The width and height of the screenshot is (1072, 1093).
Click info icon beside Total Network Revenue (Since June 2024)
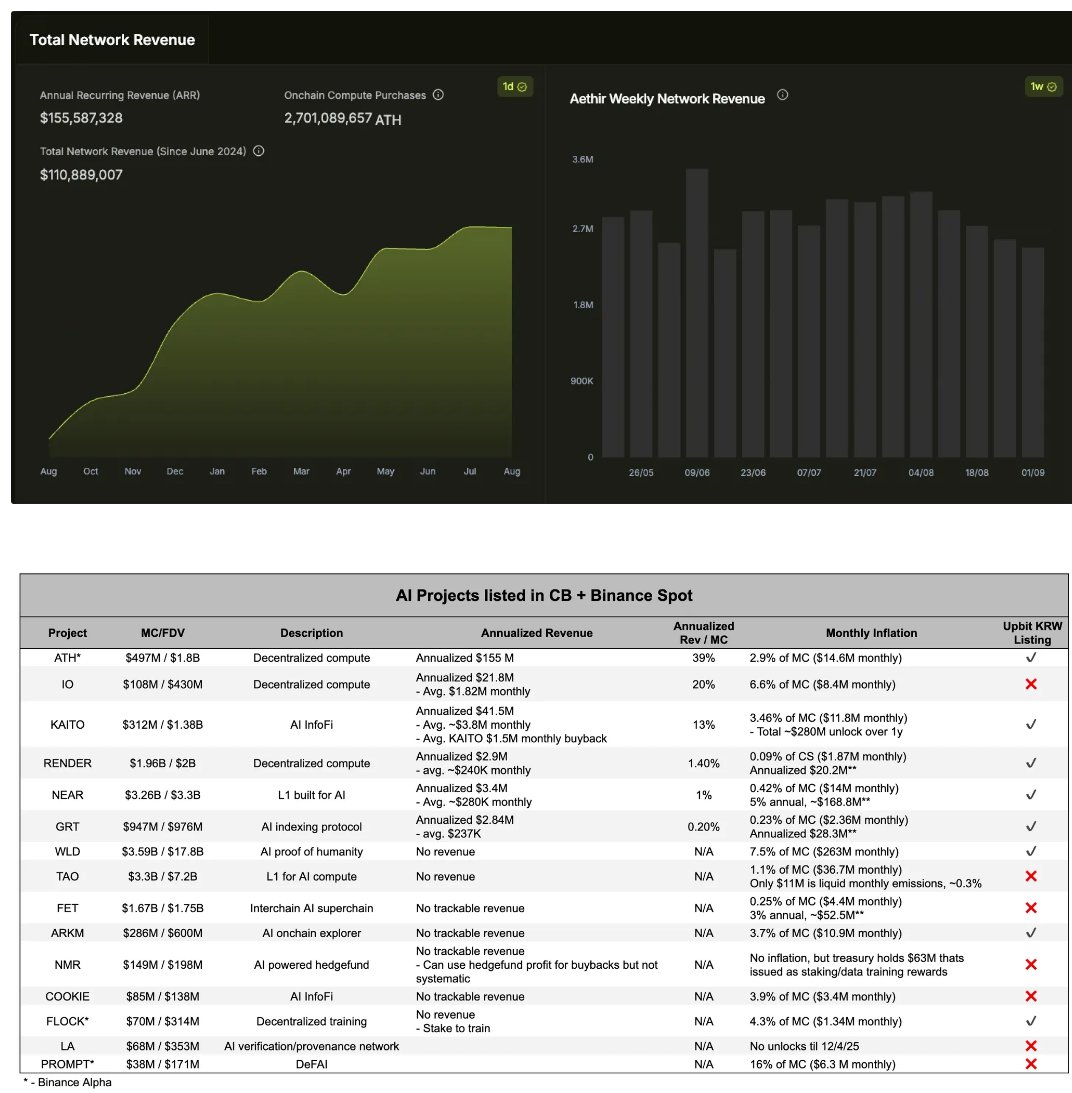click(259, 151)
